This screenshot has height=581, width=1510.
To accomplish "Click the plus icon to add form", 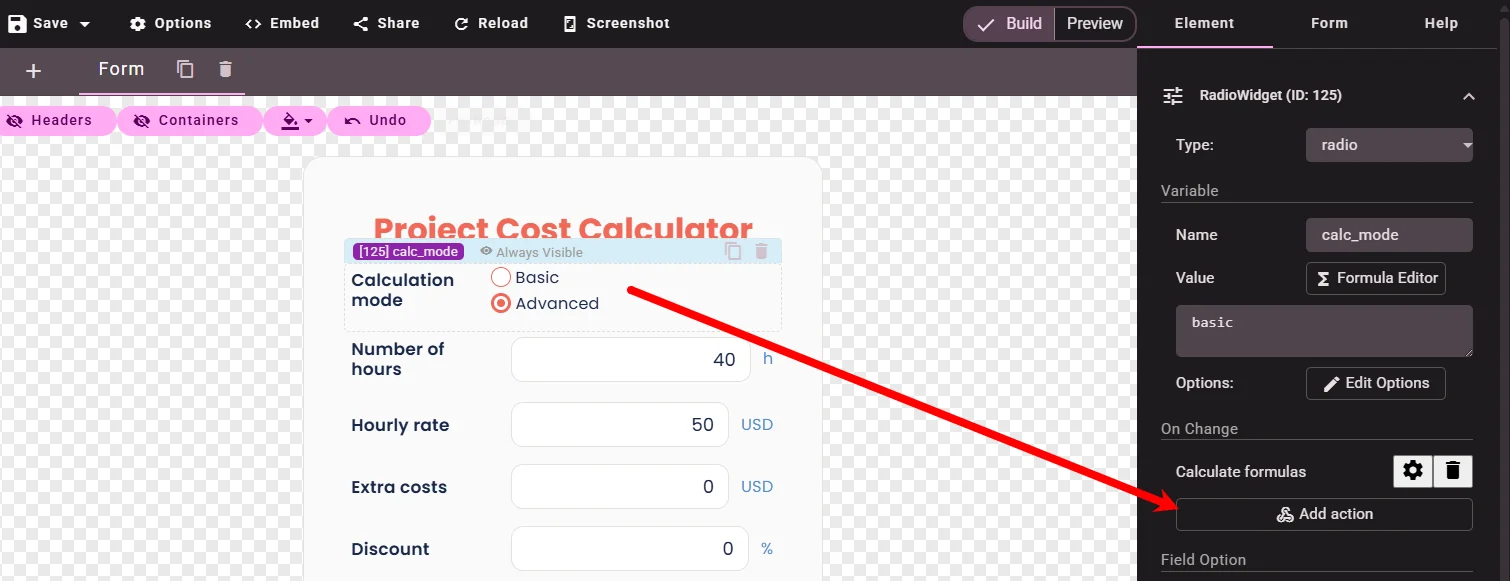I will 33,70.
